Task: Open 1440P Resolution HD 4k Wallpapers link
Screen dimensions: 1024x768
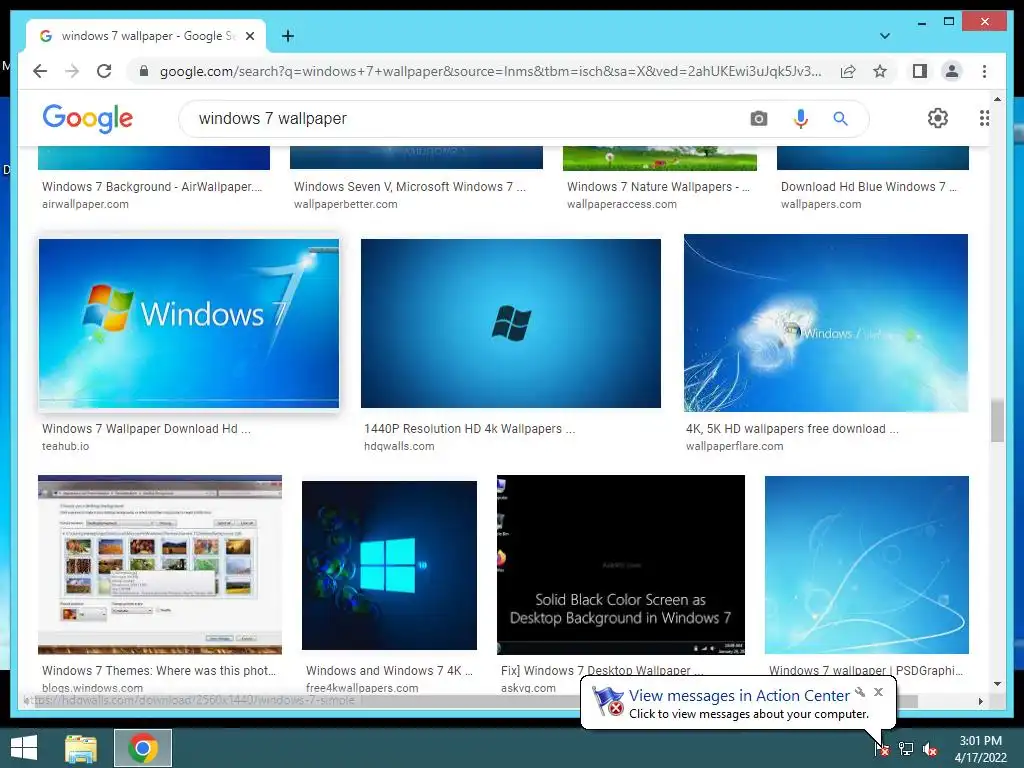Action: click(470, 429)
